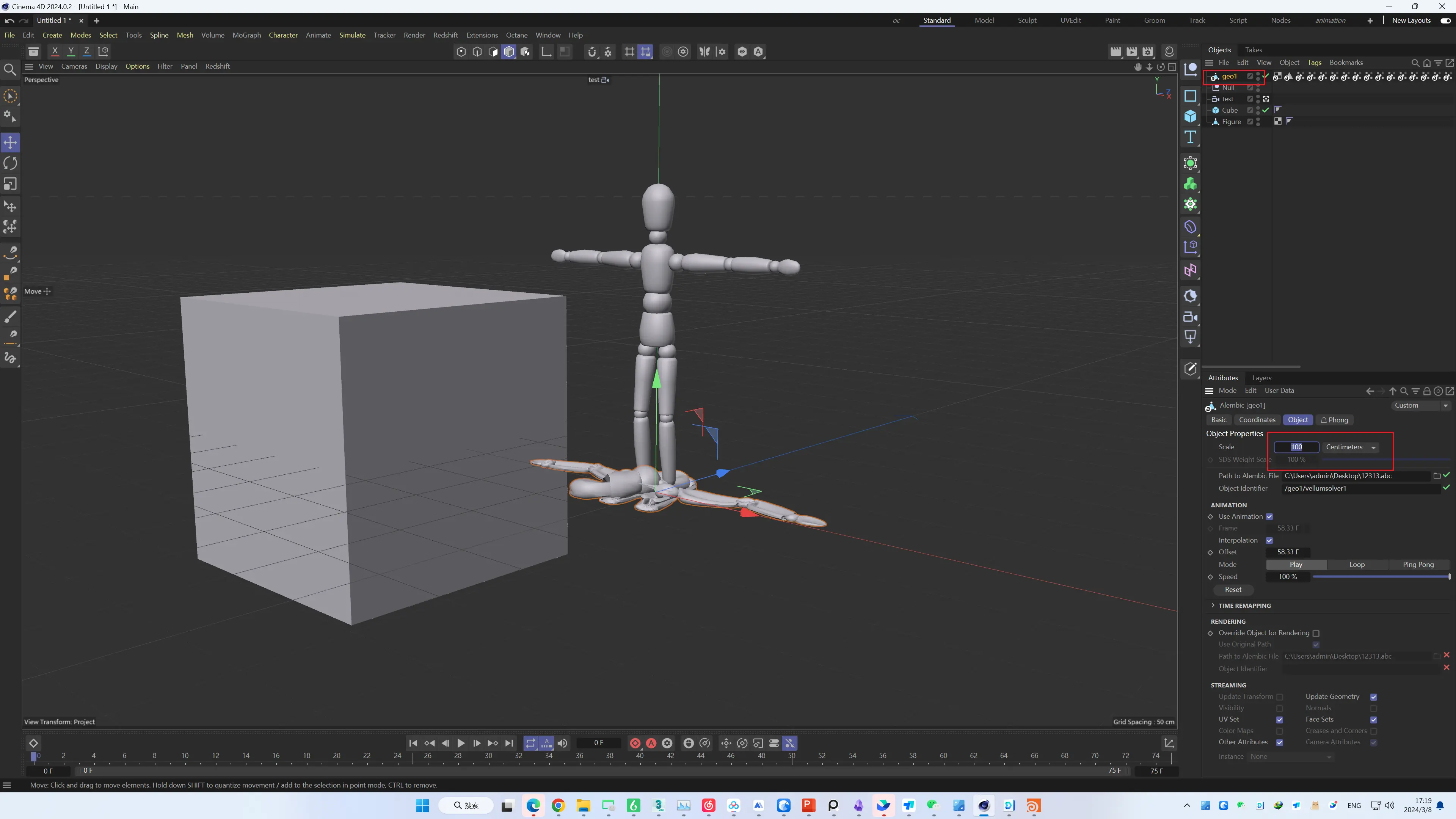Expand TIME REMAPPING section

pos(1213,606)
